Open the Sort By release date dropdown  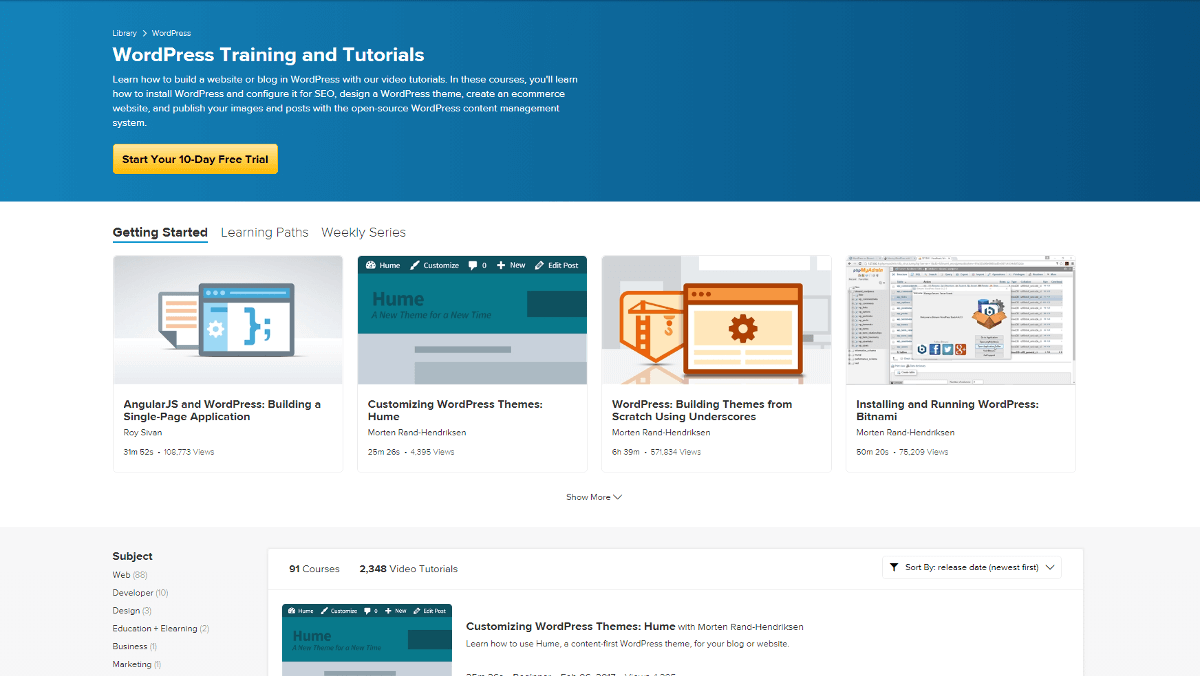click(x=971, y=567)
